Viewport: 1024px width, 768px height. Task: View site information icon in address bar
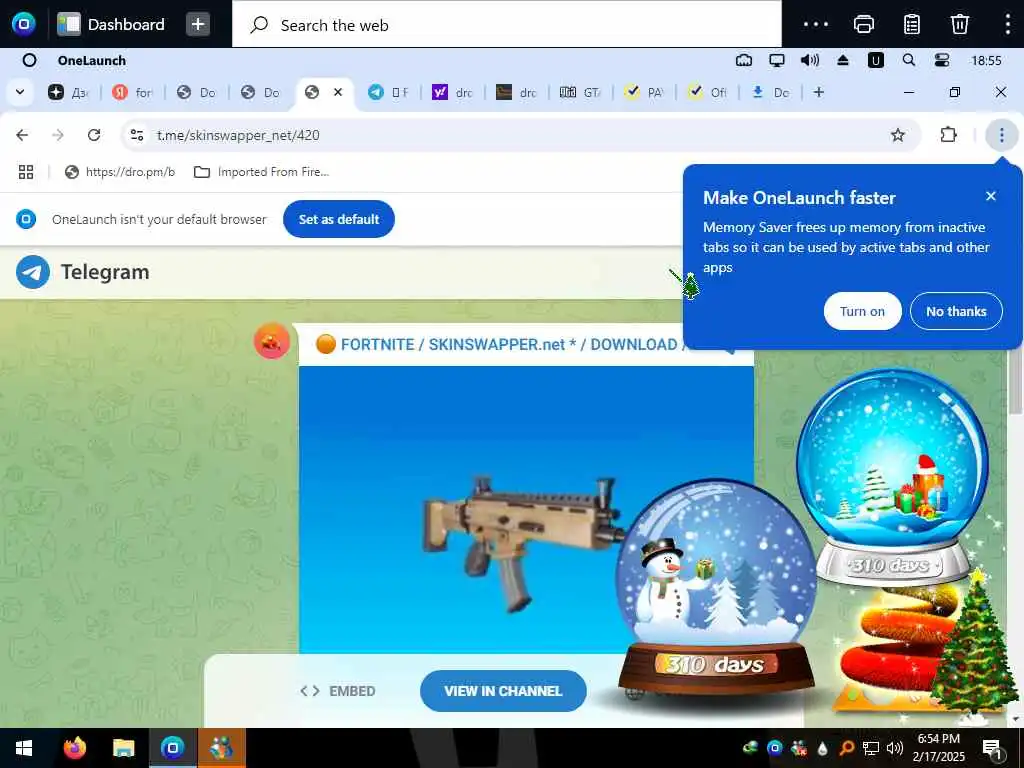pyautogui.click(x=137, y=135)
